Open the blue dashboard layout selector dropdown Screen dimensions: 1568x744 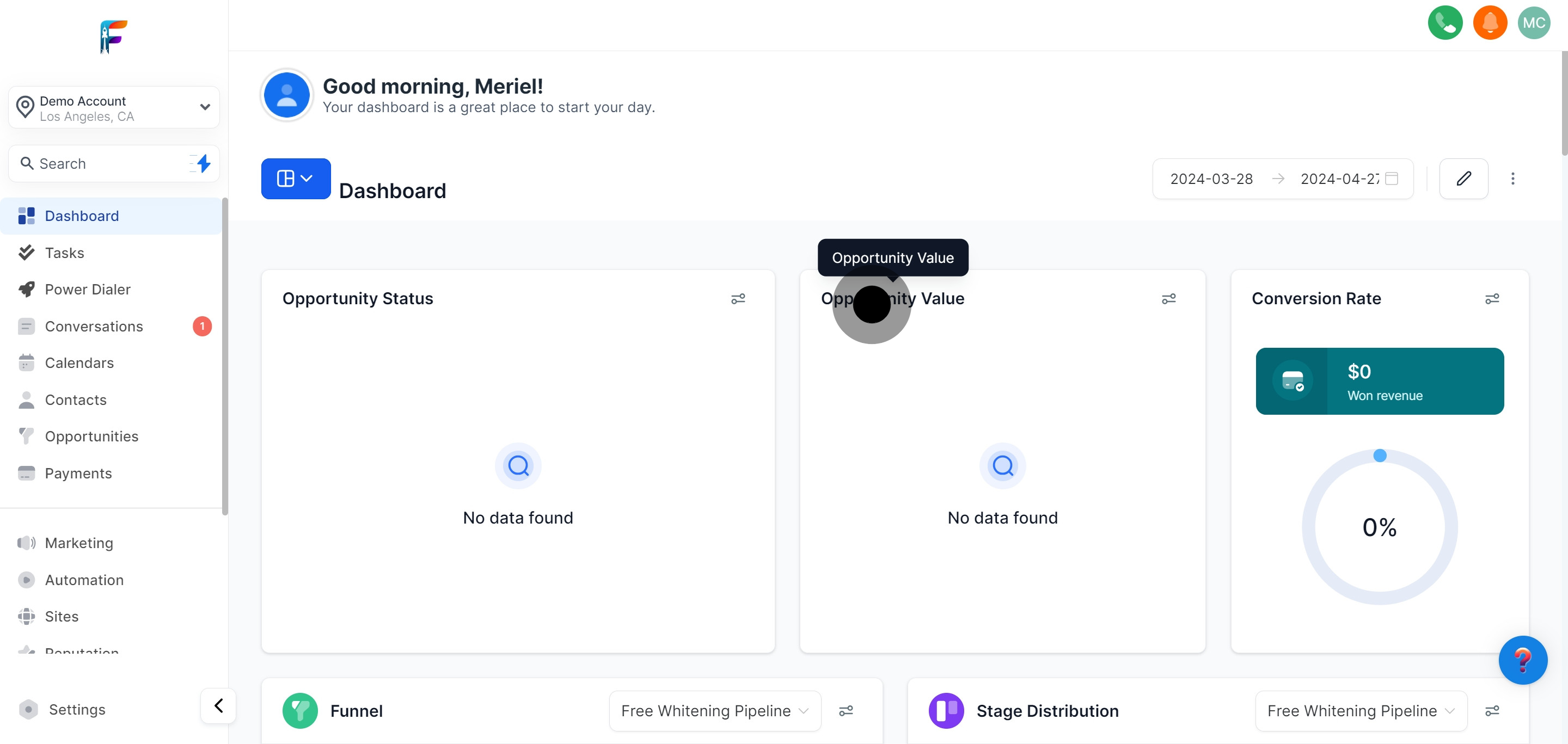pyautogui.click(x=295, y=179)
